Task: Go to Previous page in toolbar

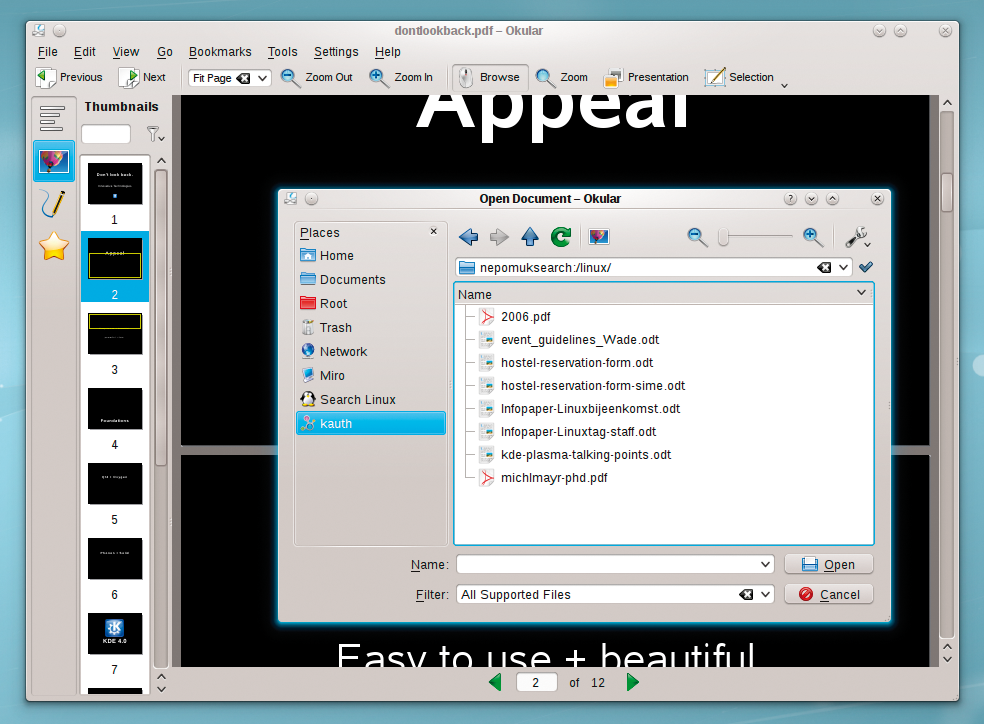Action: point(69,77)
